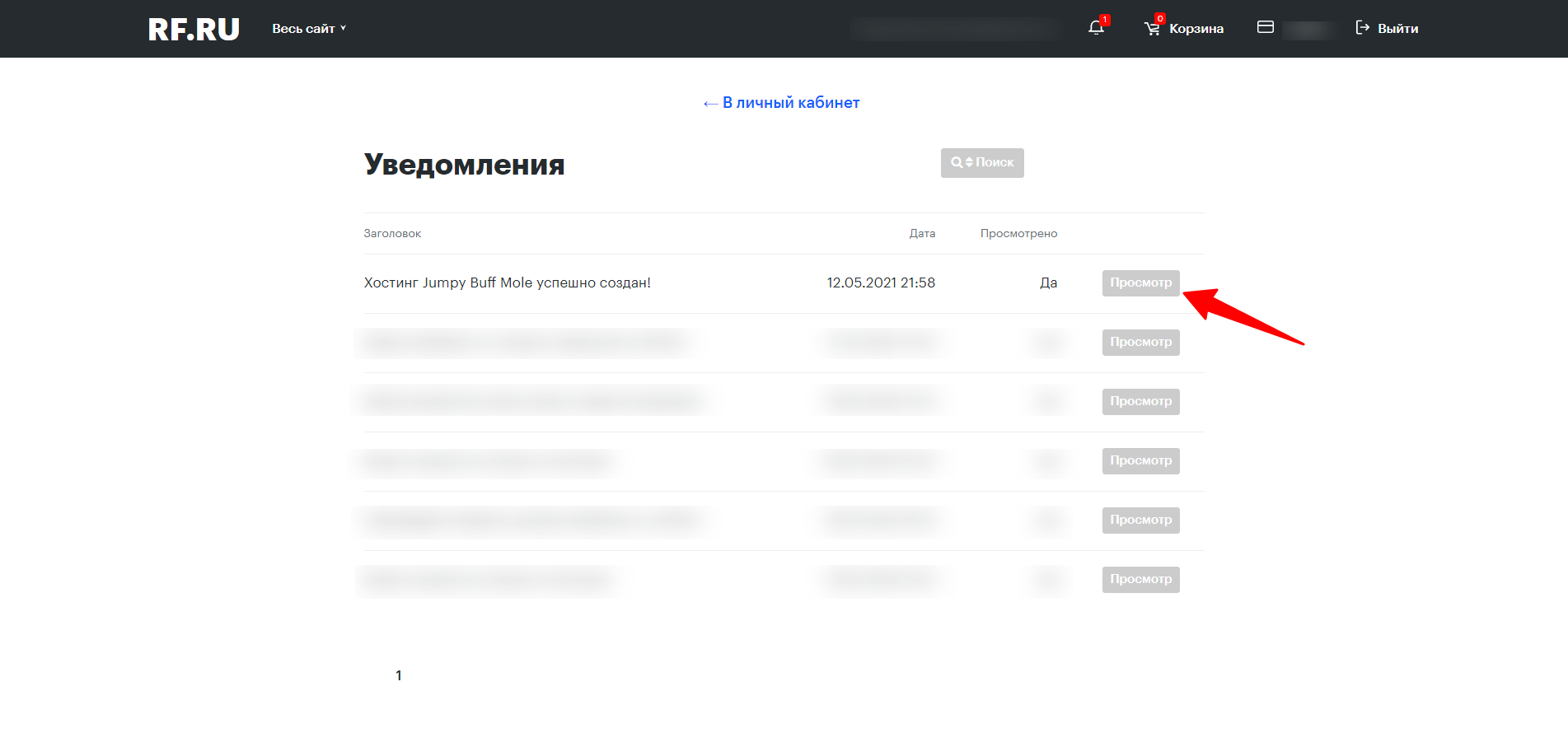This screenshot has height=733, width=1568.
Task: Select page 1 in pagination
Action: [399, 675]
